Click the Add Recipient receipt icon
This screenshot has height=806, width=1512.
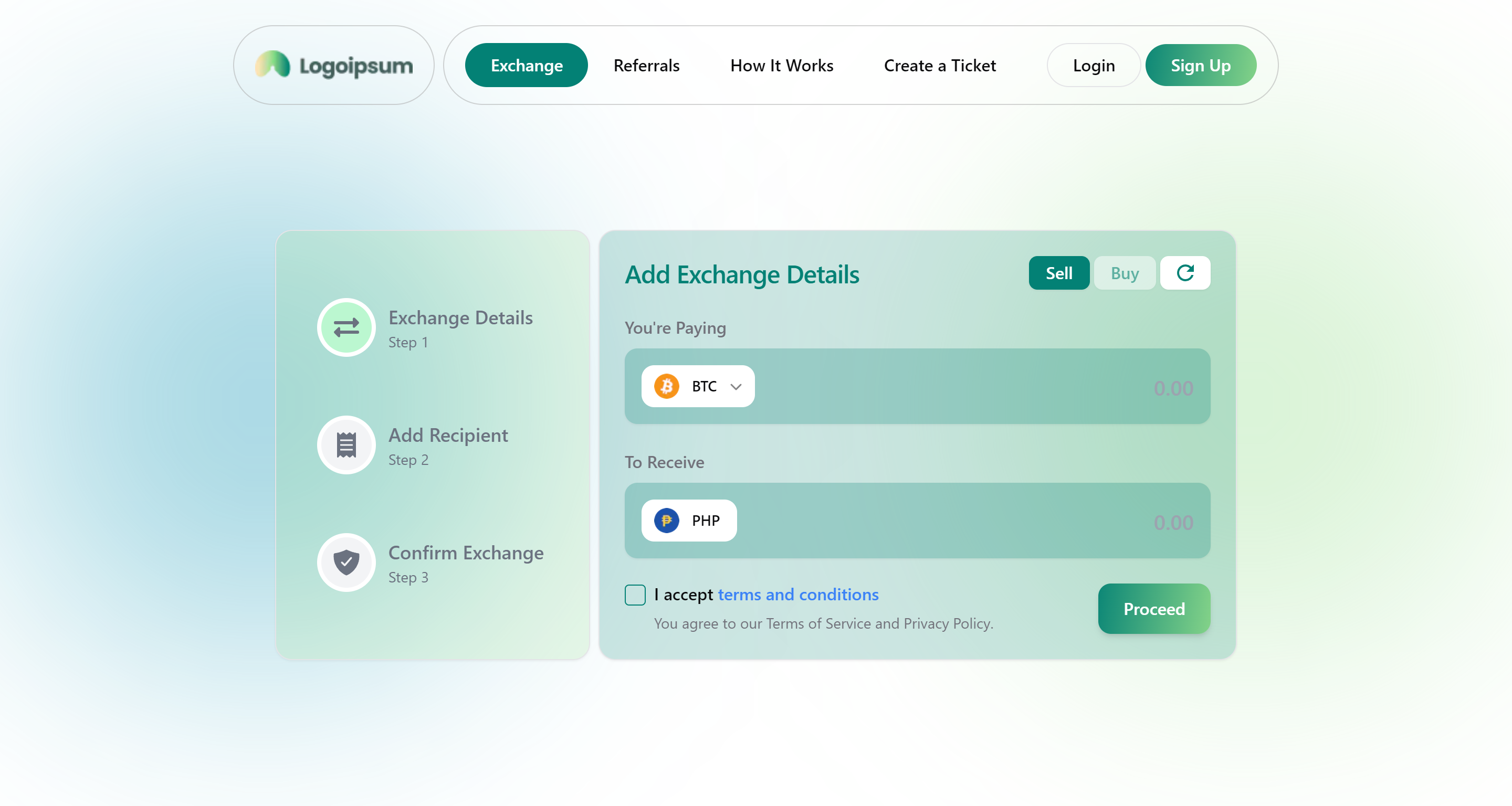(x=346, y=445)
